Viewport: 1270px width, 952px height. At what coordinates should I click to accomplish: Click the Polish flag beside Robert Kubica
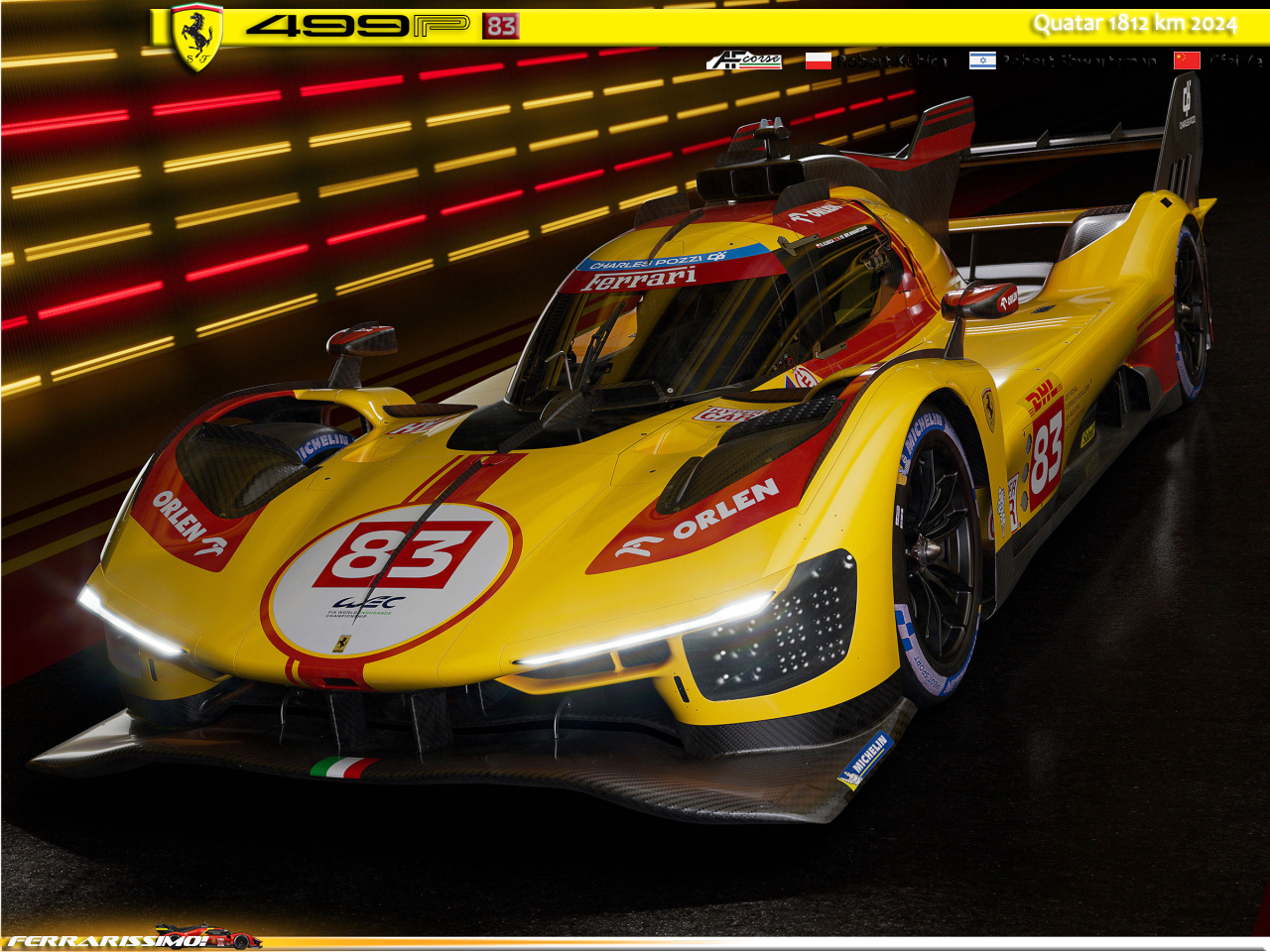[818, 60]
